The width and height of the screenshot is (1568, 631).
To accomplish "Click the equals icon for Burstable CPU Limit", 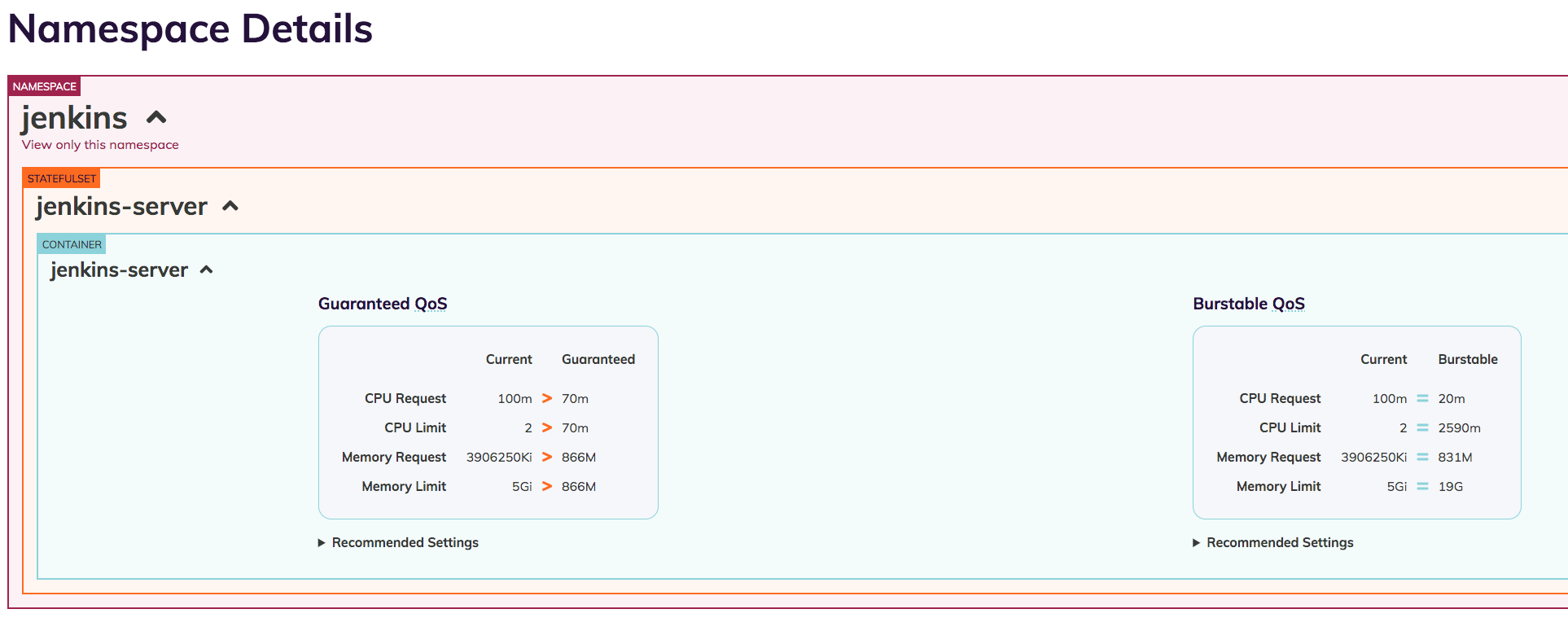I will tap(1422, 427).
